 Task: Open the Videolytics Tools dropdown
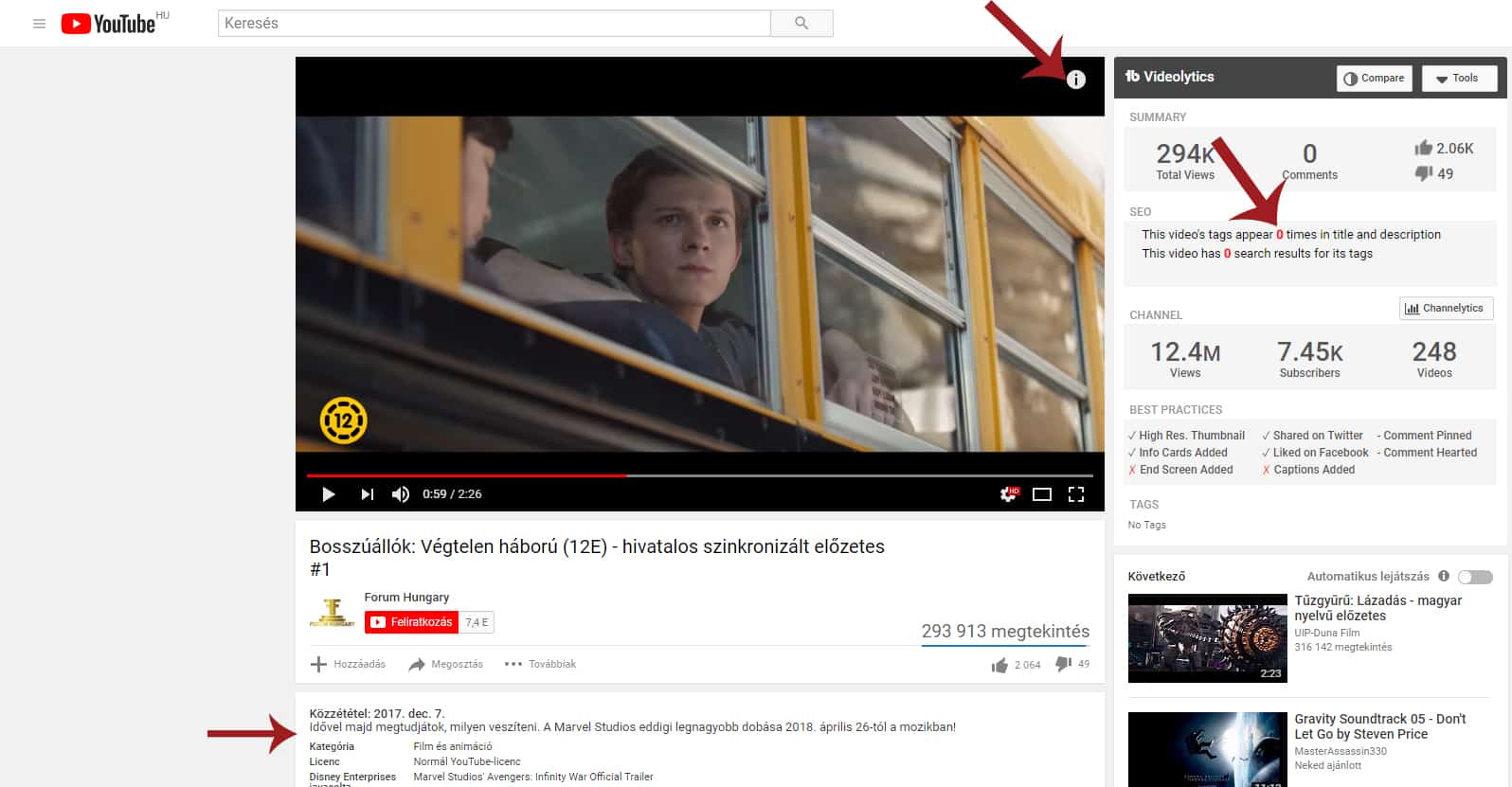1459,79
